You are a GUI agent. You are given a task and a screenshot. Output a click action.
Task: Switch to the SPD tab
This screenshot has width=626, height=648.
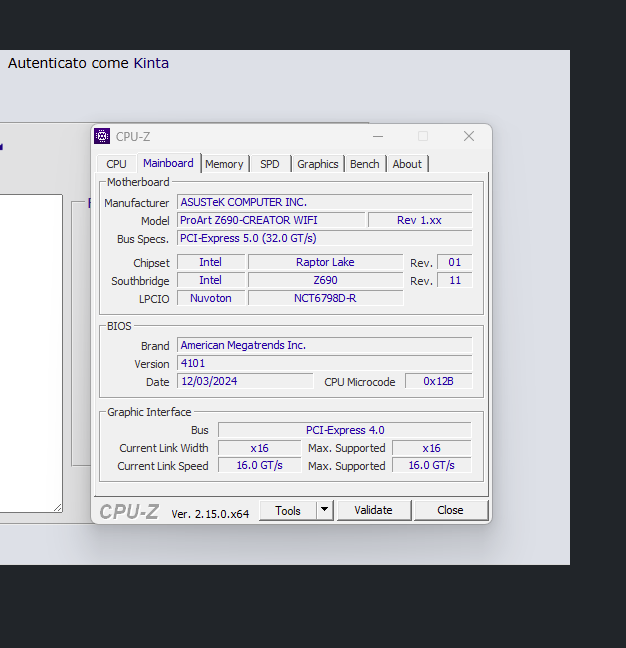pos(270,164)
